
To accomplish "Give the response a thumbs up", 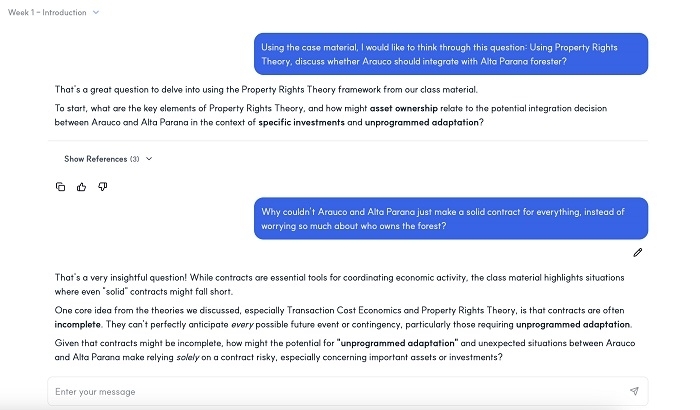I will point(81,186).
